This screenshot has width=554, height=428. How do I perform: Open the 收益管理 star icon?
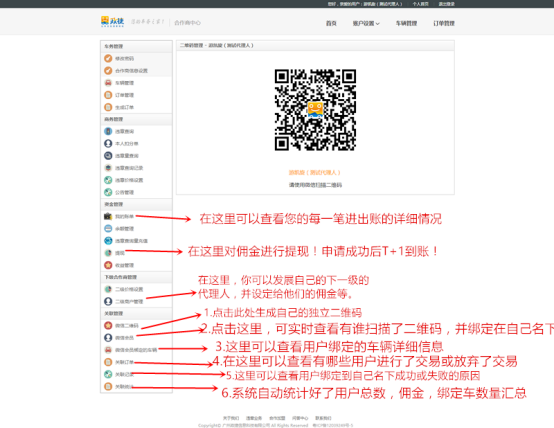(108, 265)
